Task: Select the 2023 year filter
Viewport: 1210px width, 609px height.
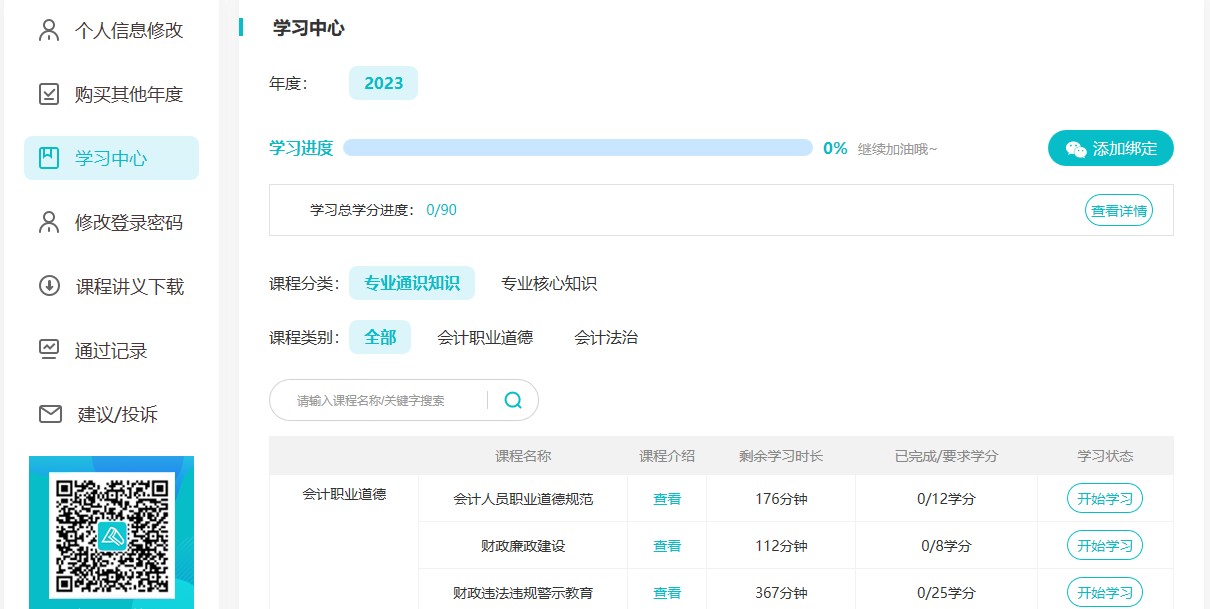Action: tap(383, 83)
